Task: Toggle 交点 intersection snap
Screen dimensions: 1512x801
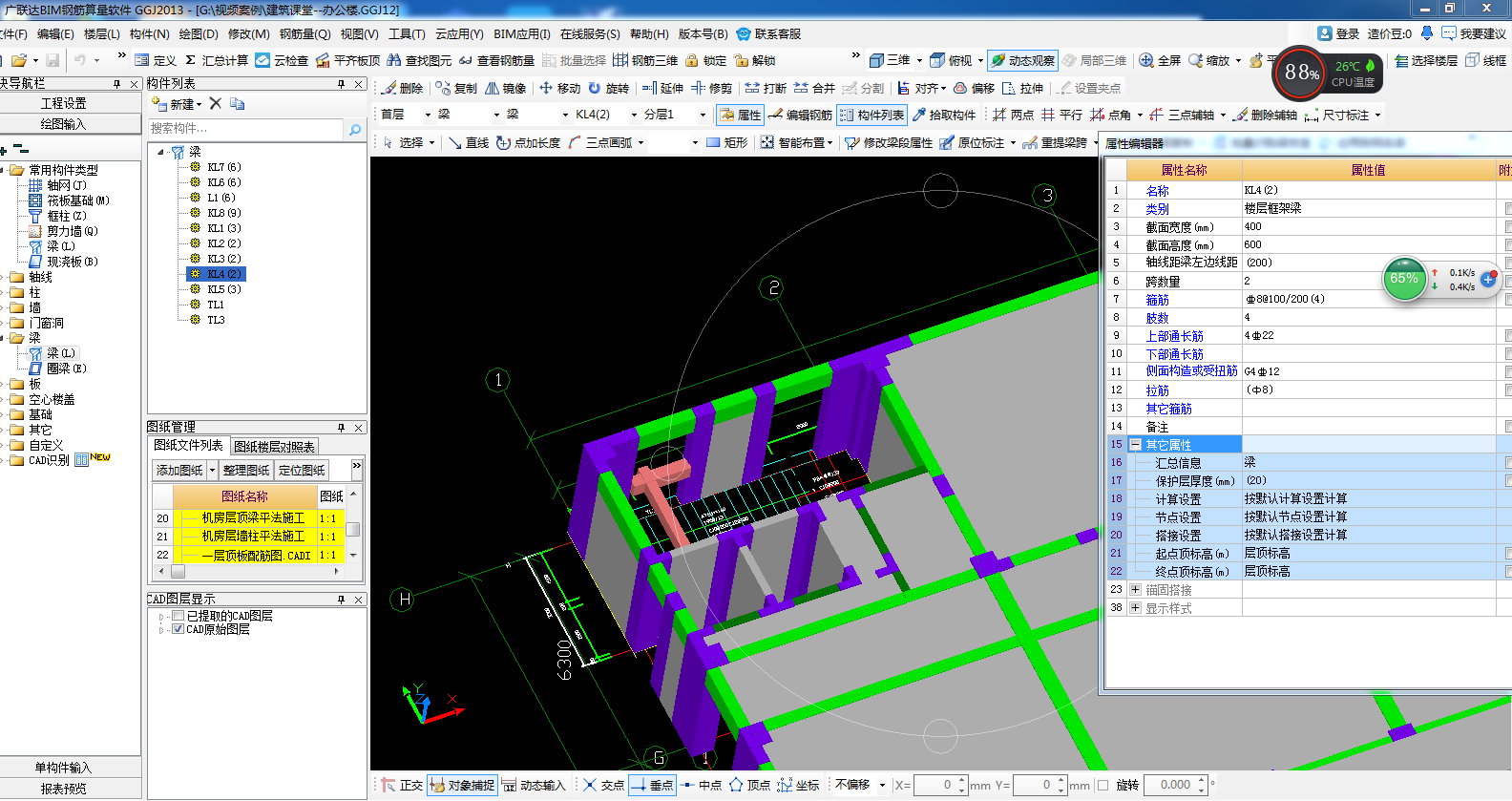Action: tap(603, 785)
